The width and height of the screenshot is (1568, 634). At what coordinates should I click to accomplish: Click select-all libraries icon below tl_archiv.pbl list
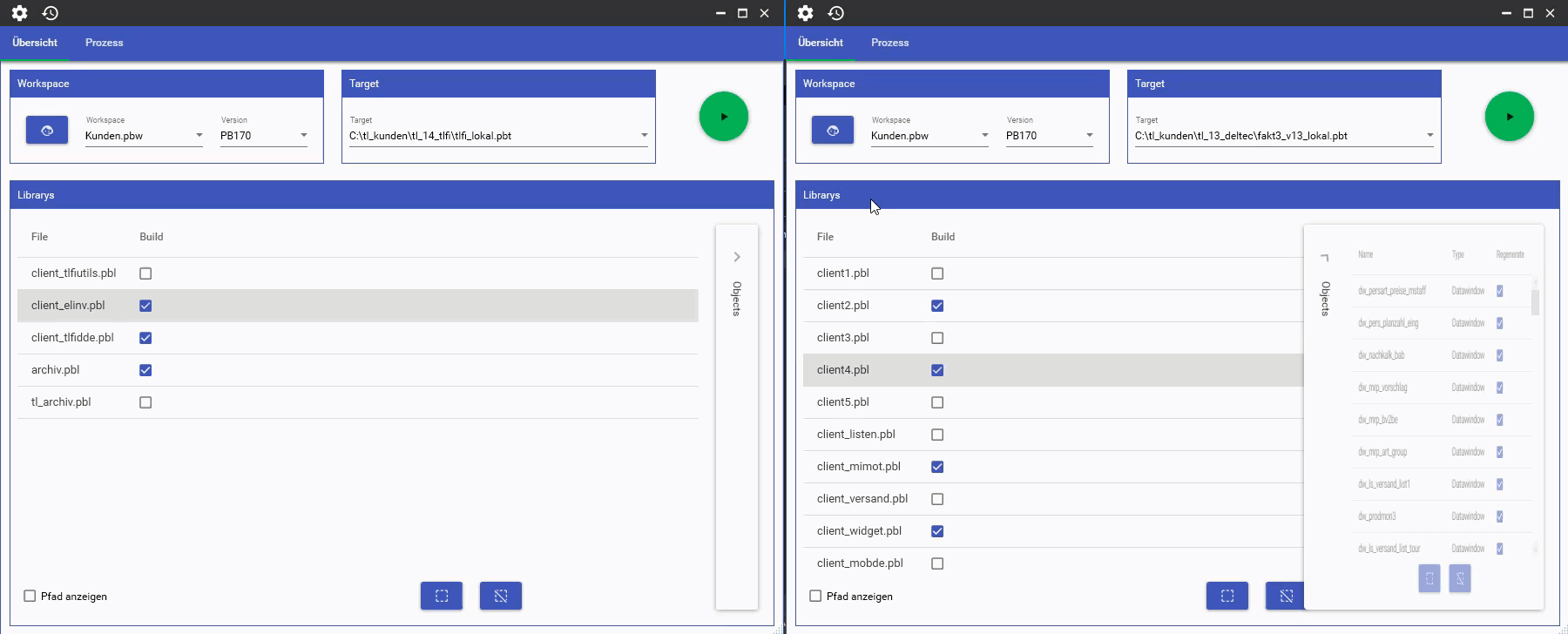[442, 596]
